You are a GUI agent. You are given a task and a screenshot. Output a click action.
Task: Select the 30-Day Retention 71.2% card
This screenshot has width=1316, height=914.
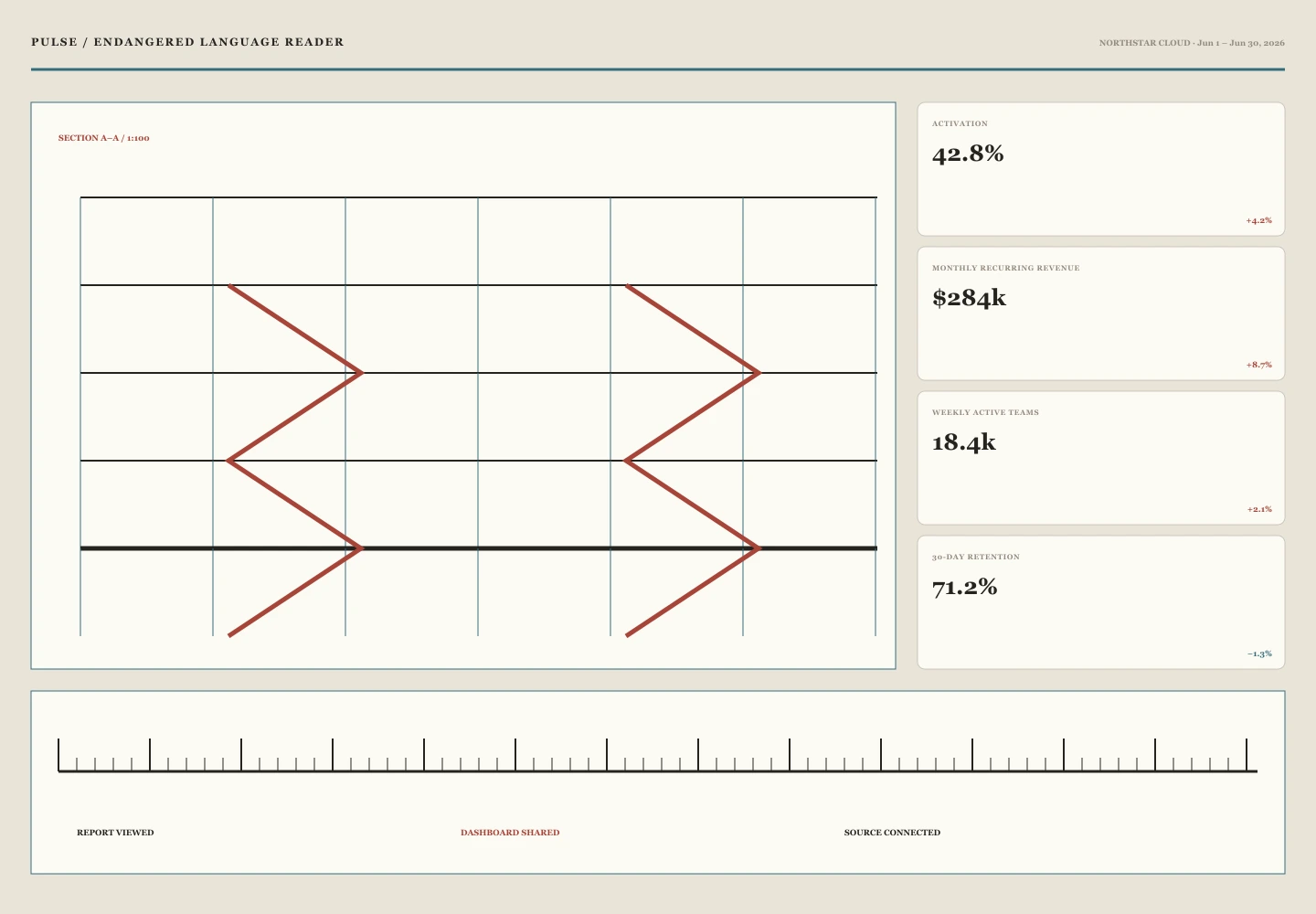pyautogui.click(x=1101, y=602)
